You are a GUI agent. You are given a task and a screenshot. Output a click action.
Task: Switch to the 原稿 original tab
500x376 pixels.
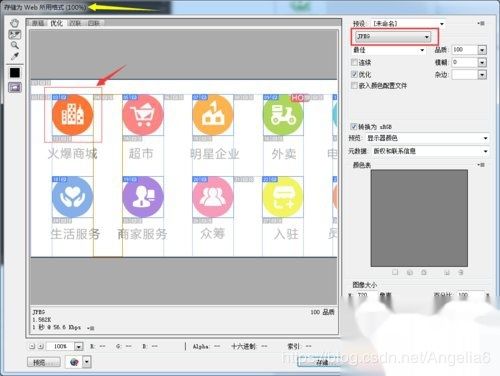[x=38, y=23]
